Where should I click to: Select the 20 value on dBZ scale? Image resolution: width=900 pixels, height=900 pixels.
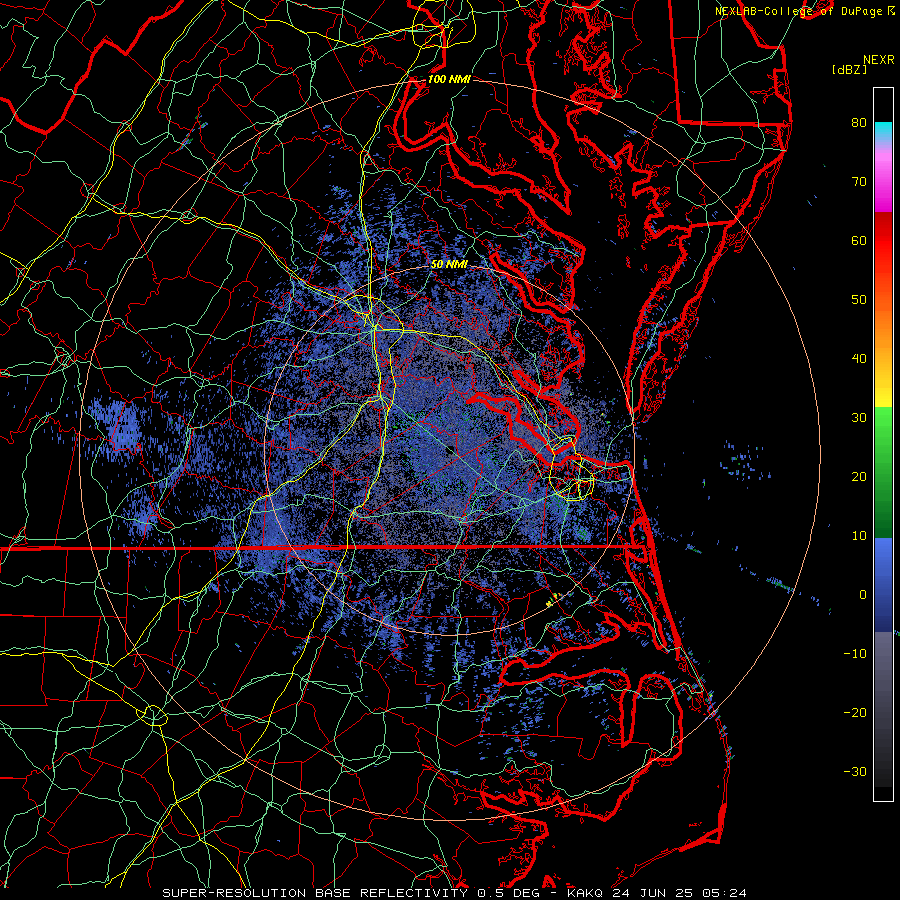point(859,476)
